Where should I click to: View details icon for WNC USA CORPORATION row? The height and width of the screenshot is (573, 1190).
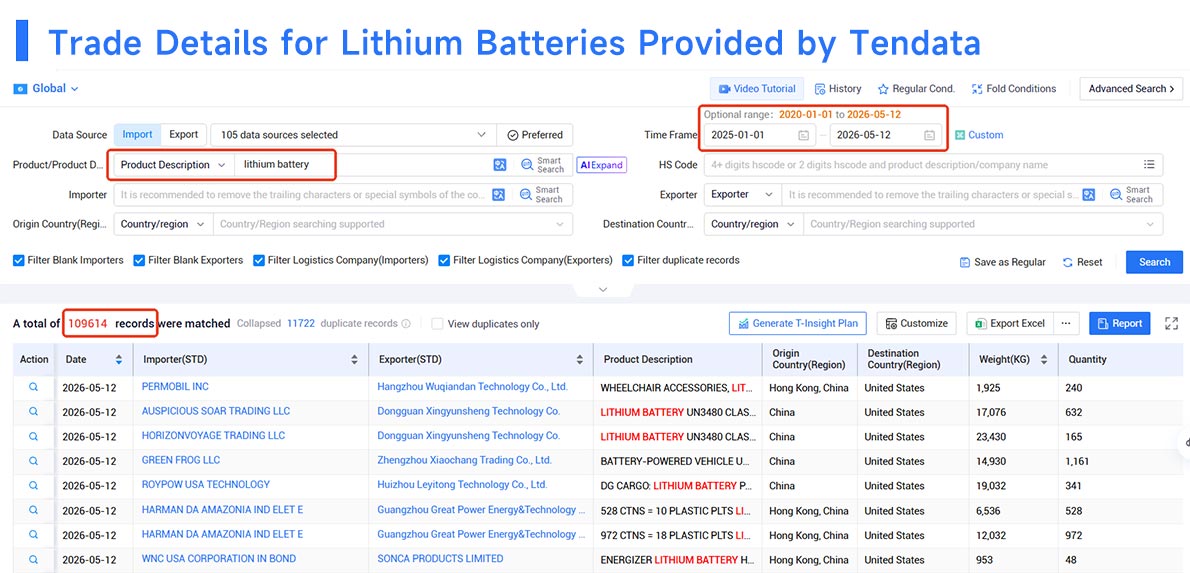pos(33,559)
